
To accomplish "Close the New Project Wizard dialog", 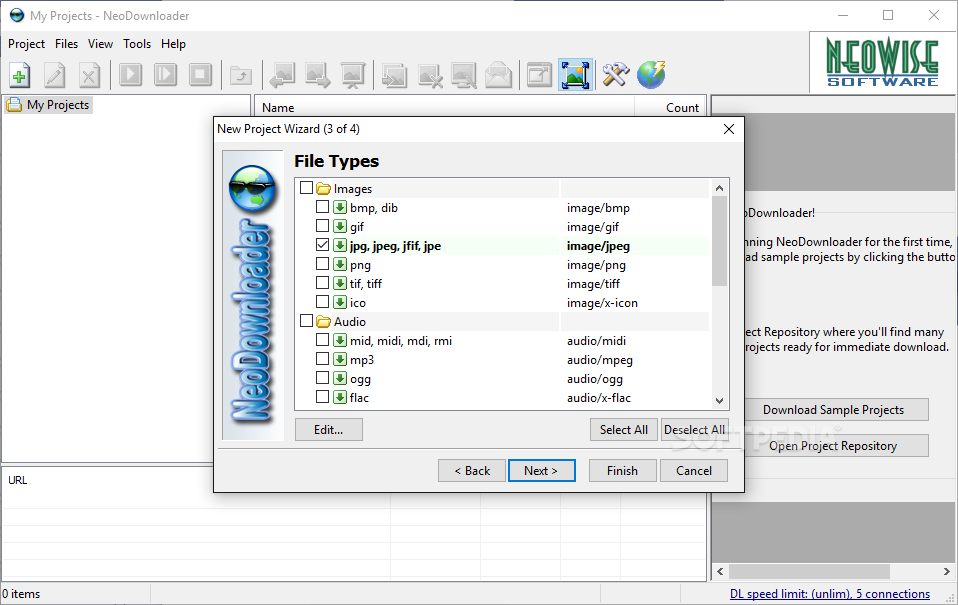I will coord(729,129).
